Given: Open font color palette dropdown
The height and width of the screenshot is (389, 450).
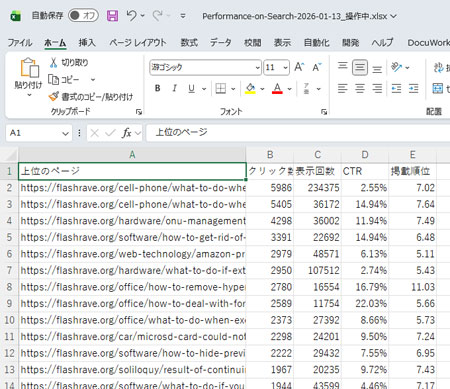Looking at the screenshot, I should (290, 89).
